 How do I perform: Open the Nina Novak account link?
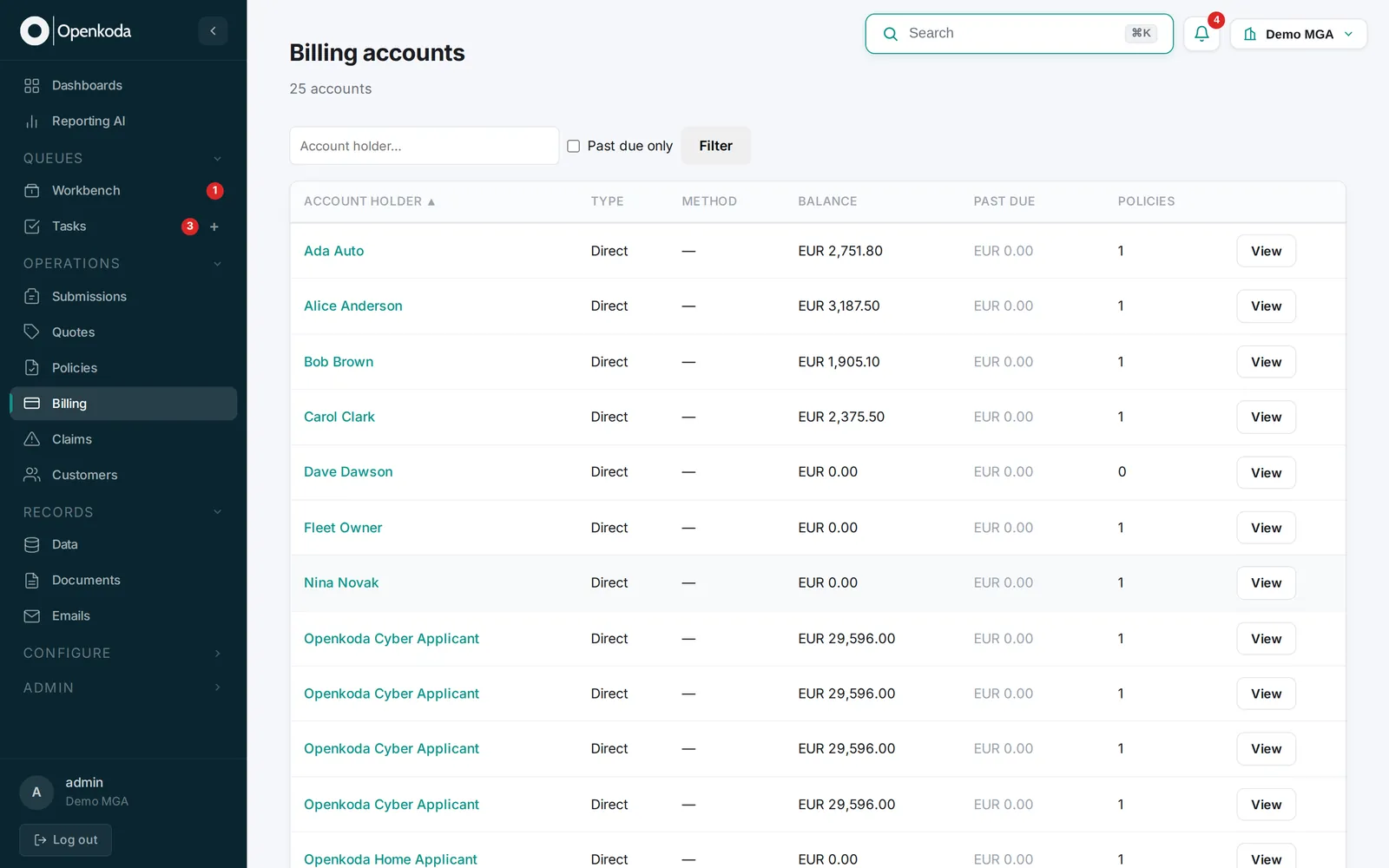(x=341, y=583)
